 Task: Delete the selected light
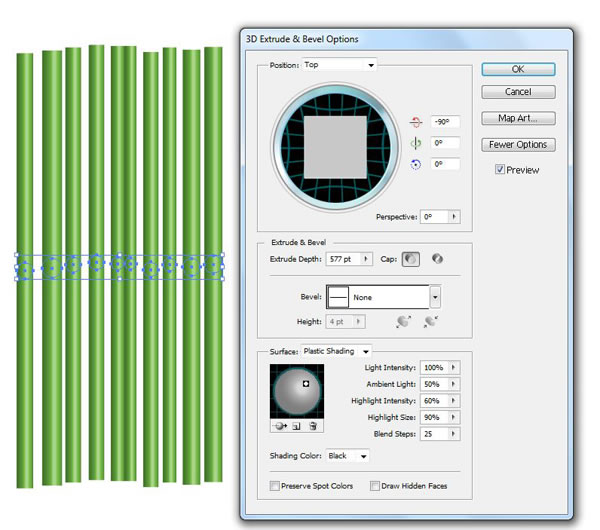[312, 426]
